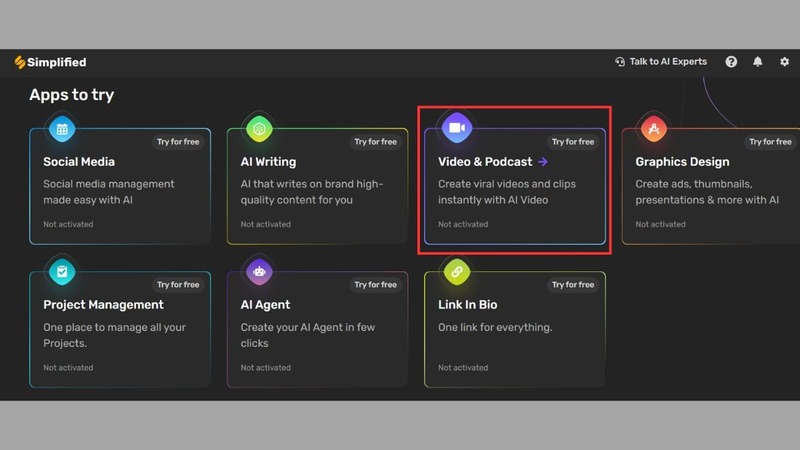Image resolution: width=800 pixels, height=450 pixels.
Task: Open the Link In Bio card title
Action: pyautogui.click(x=467, y=305)
